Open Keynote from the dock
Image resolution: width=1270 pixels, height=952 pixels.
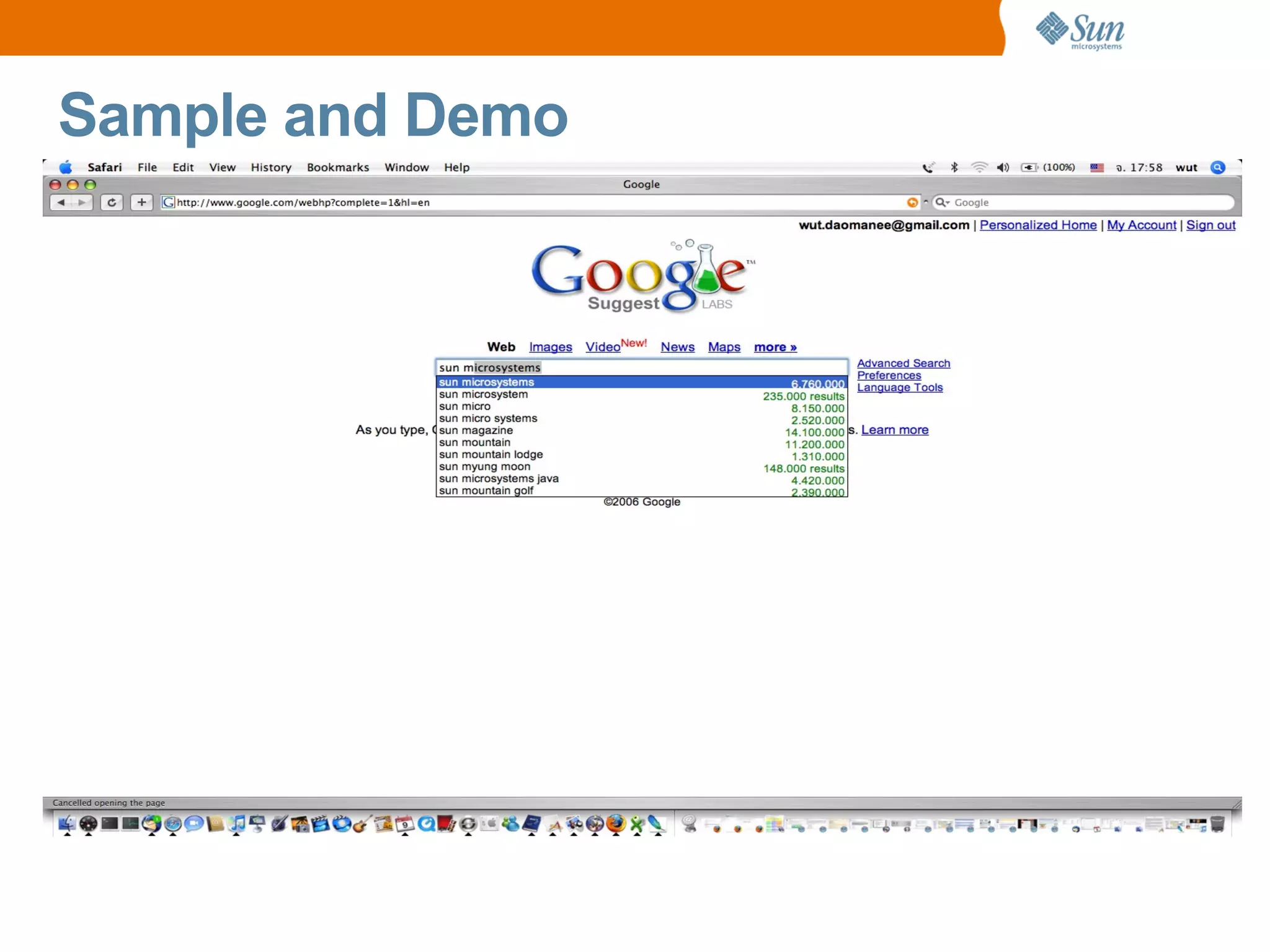pyautogui.click(x=257, y=824)
